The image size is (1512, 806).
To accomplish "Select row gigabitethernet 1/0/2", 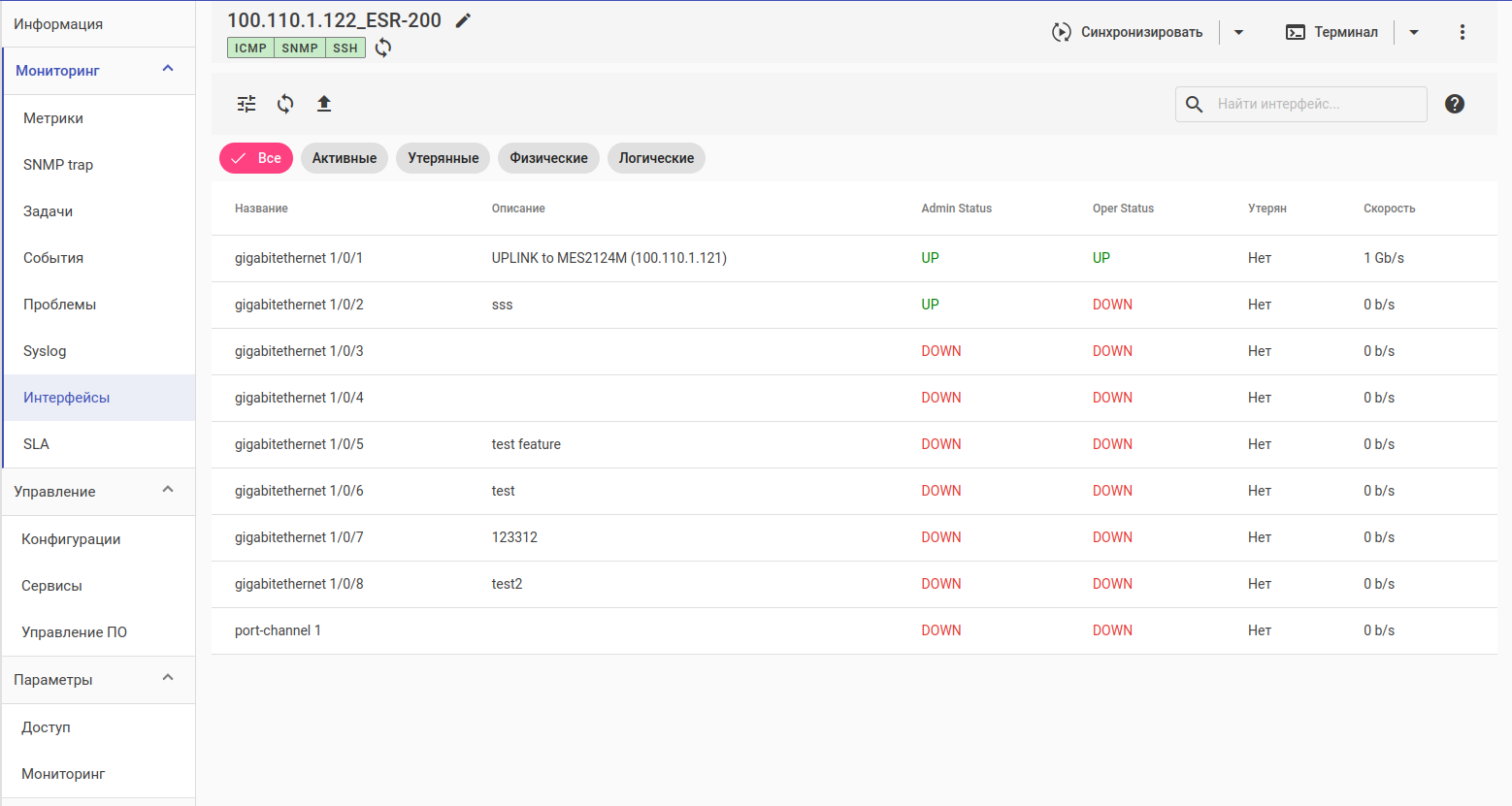I will [854, 305].
